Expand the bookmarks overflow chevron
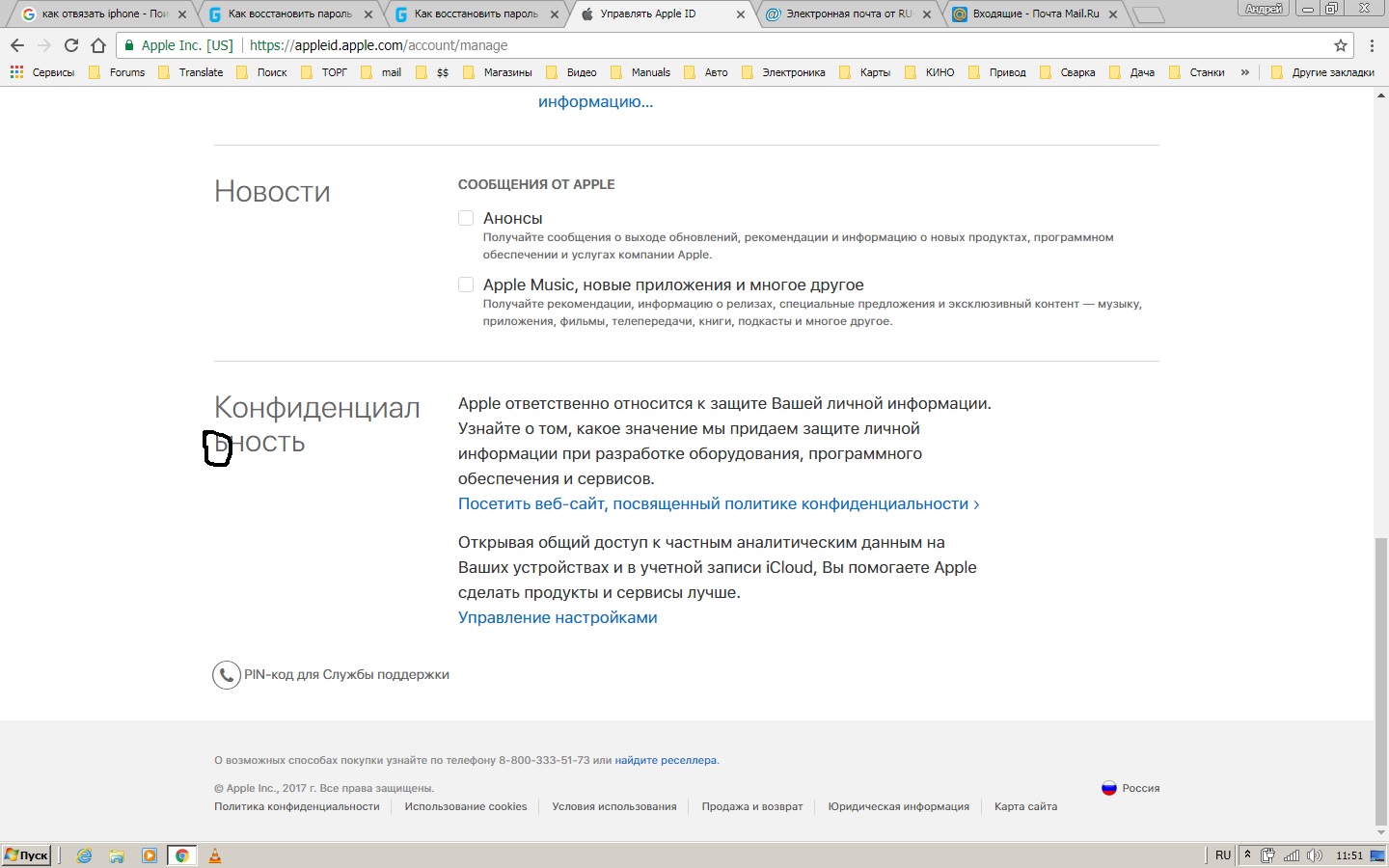Image resolution: width=1389 pixels, height=868 pixels. pyautogui.click(x=1245, y=72)
